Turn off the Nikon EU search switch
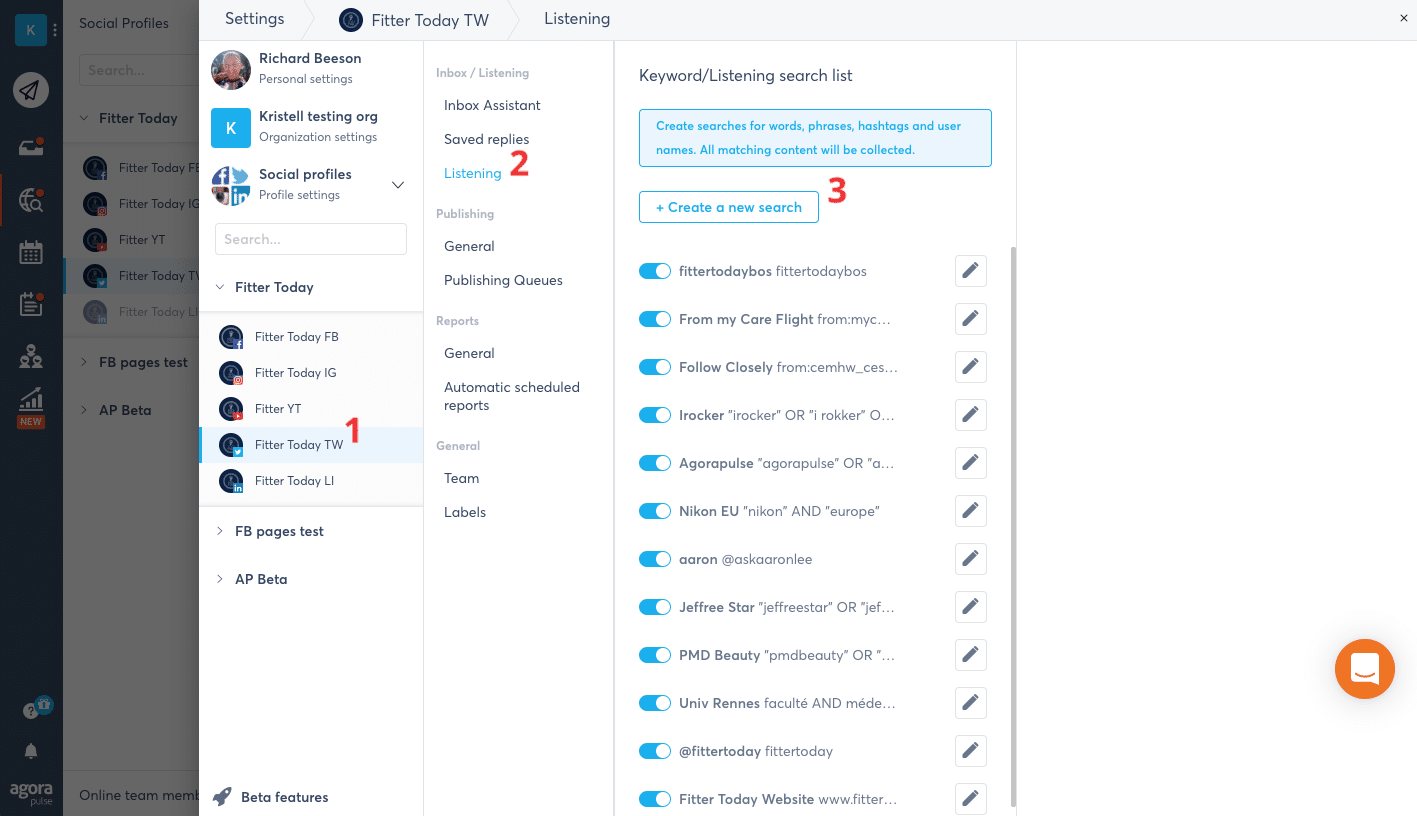Viewport: 1417px width, 816px height. [x=655, y=511]
